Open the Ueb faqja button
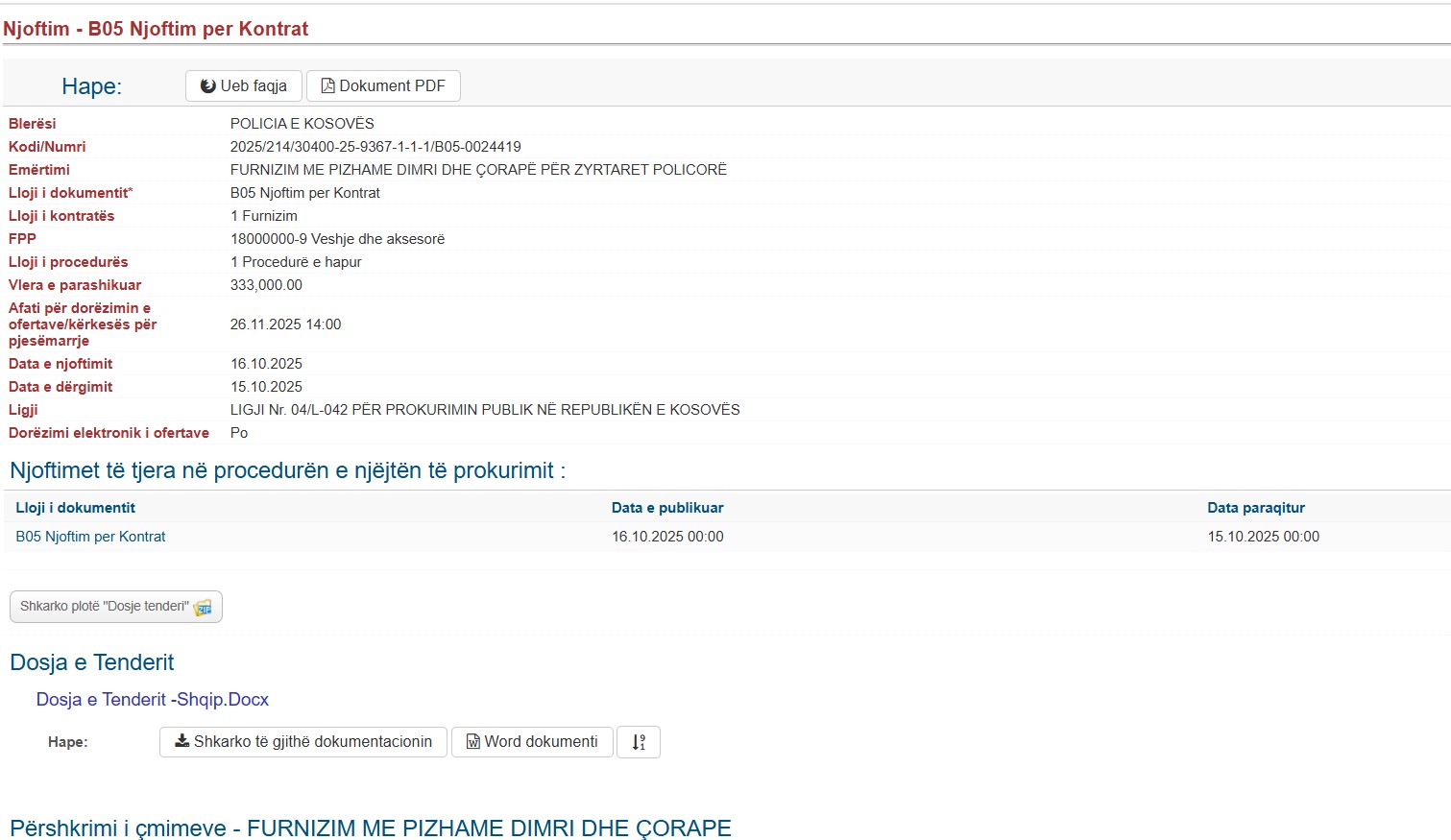Viewport: 1451px width, 840px height. (244, 86)
